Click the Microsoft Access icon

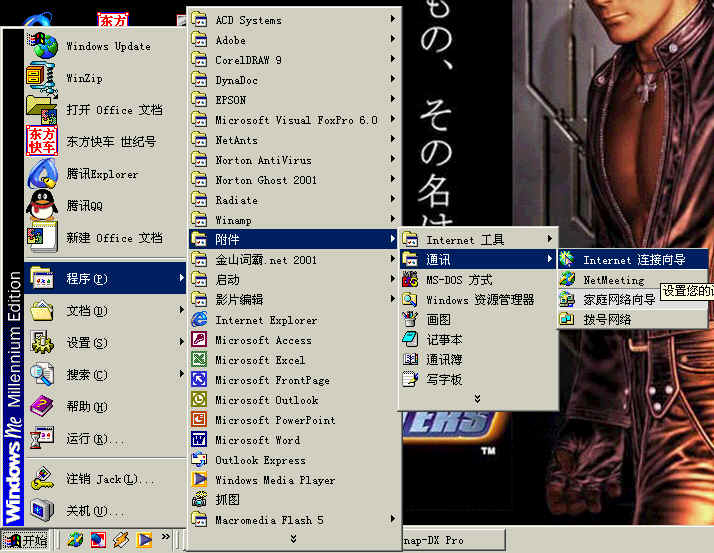coord(199,340)
